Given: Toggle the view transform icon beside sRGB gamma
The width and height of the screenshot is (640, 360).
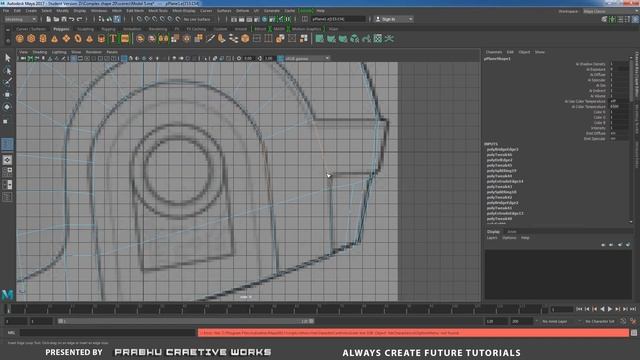Looking at the screenshot, I should coord(281,58).
